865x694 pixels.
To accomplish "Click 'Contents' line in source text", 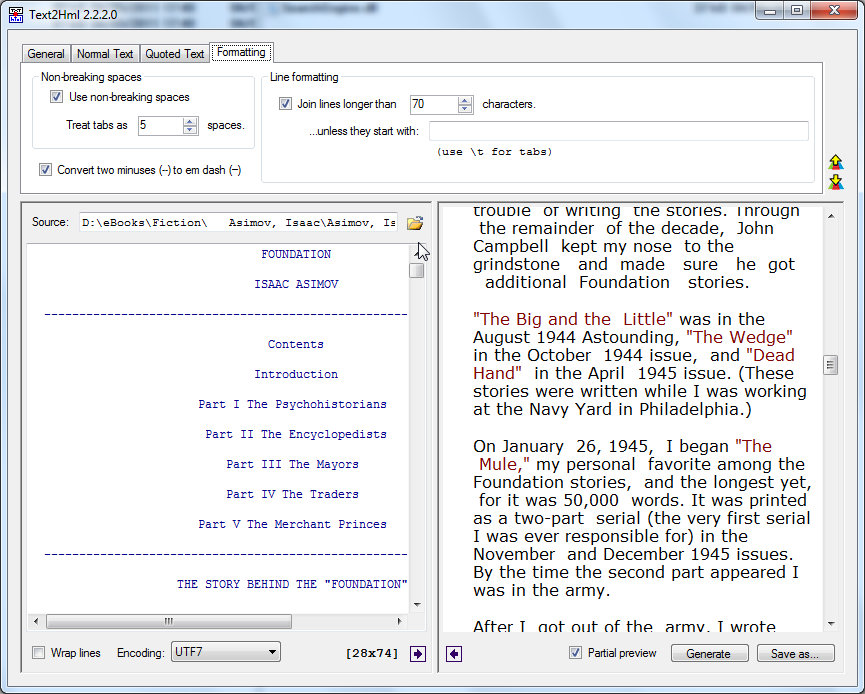I will click(x=296, y=344).
